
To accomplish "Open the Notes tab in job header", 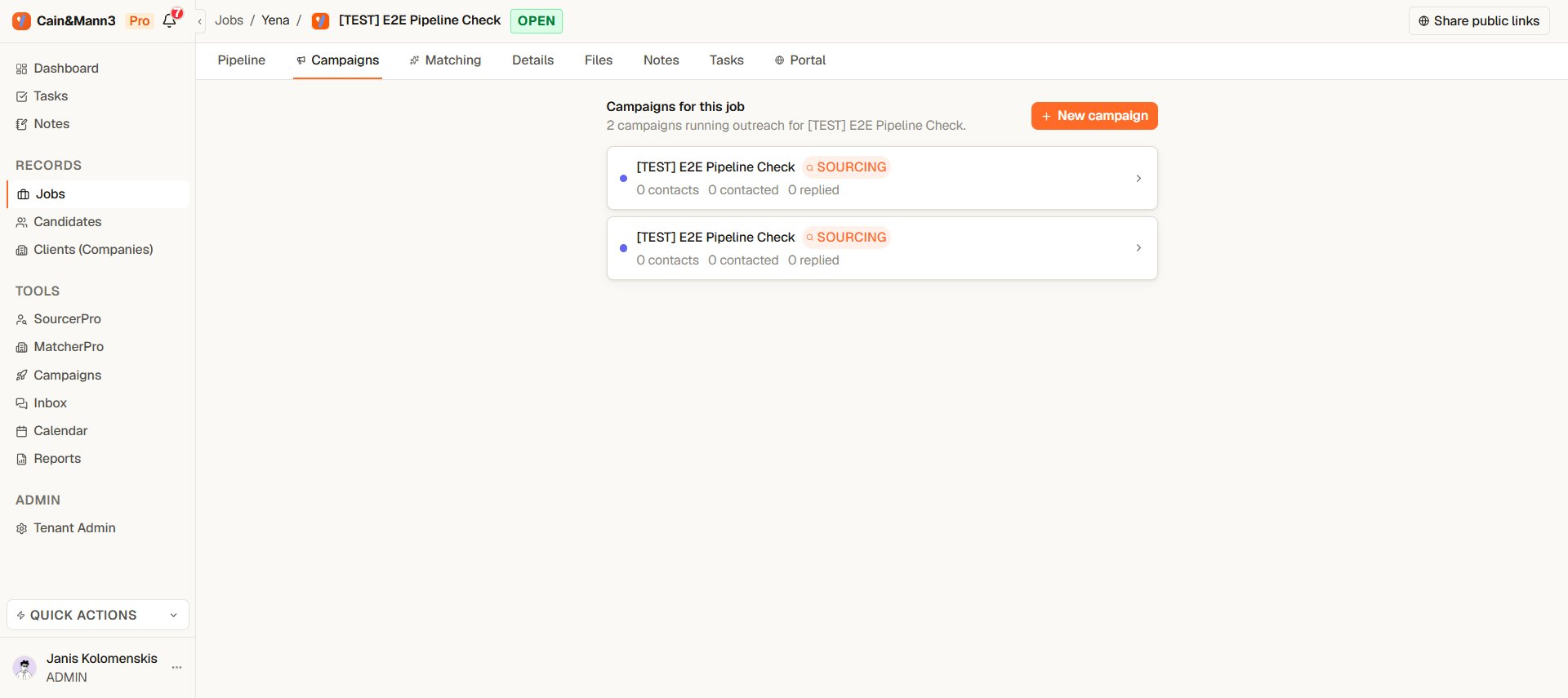I will coord(661,60).
